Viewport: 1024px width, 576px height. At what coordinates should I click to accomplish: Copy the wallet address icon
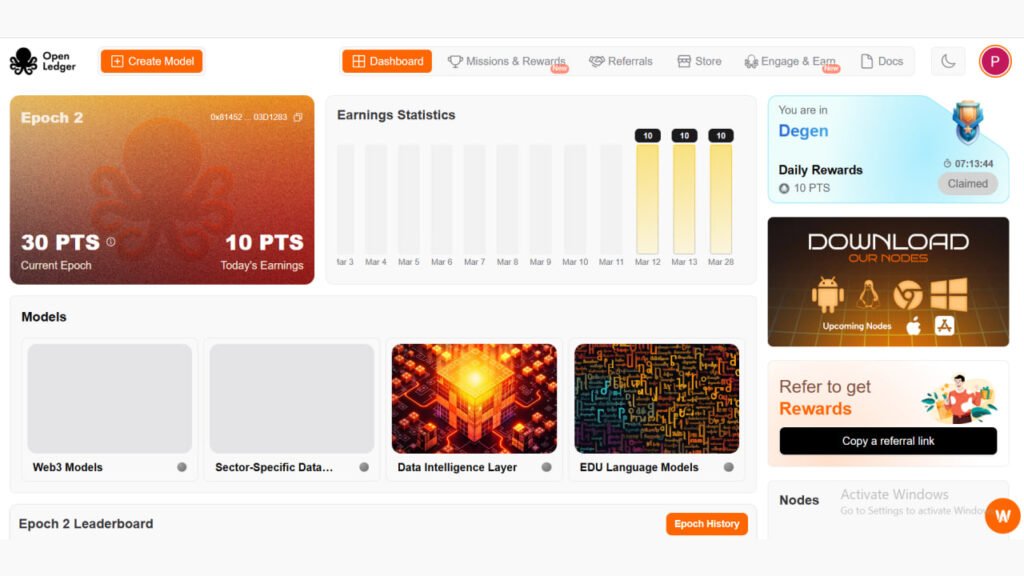[x=298, y=117]
